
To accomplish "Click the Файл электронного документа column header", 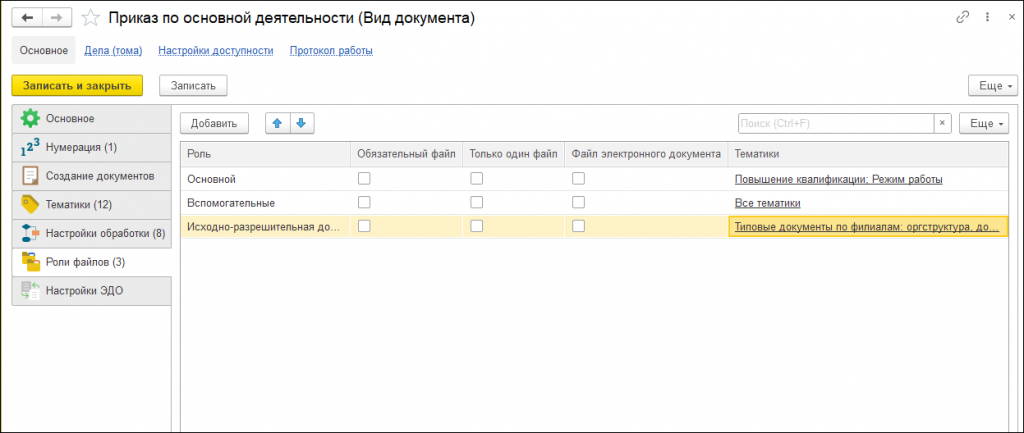I will (646, 153).
